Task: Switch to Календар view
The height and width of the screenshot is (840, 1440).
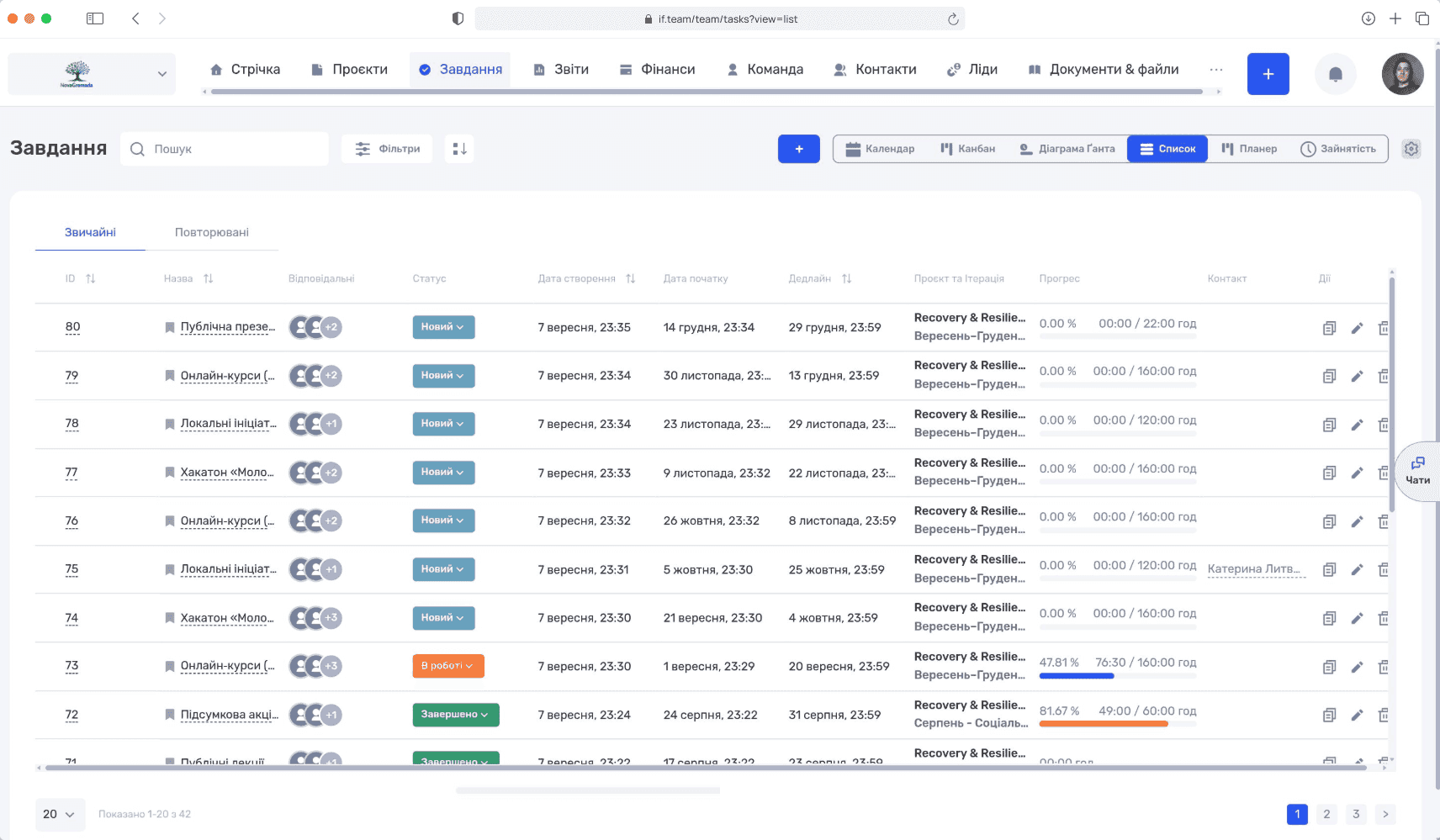Action: [880, 149]
